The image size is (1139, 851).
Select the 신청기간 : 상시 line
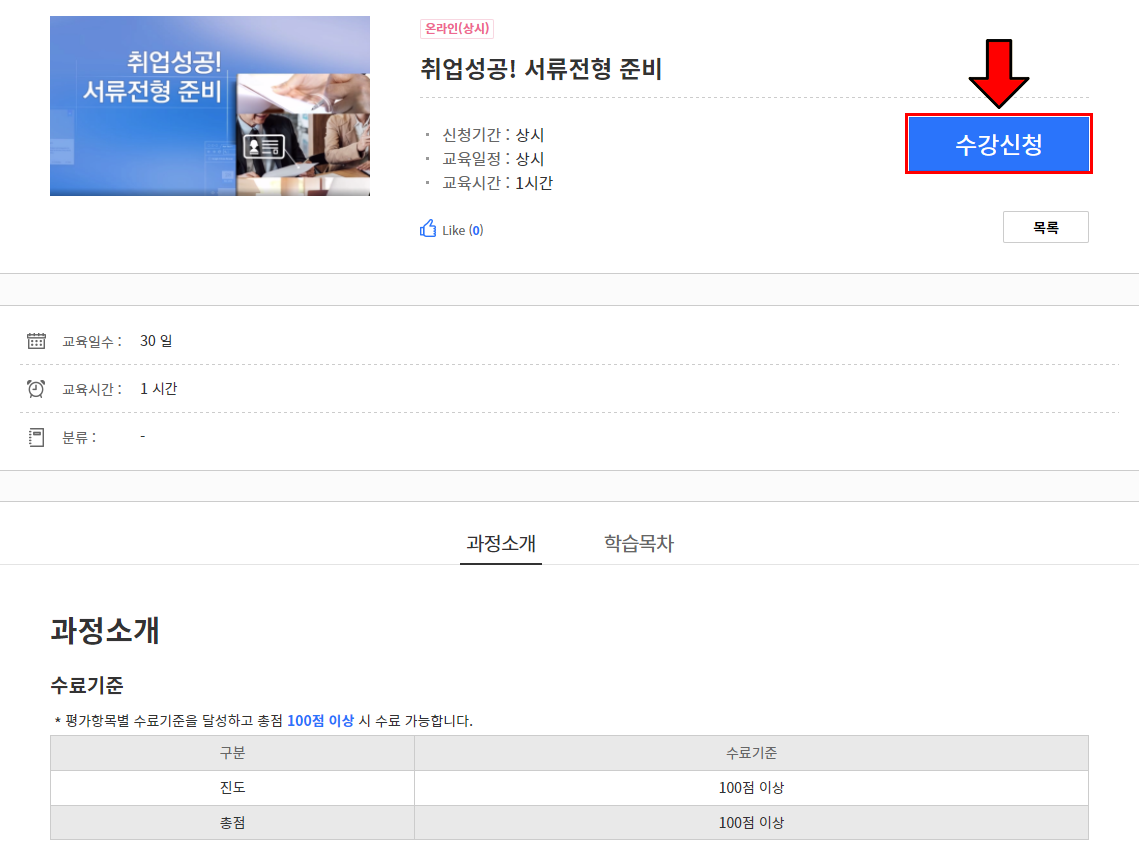pos(493,135)
